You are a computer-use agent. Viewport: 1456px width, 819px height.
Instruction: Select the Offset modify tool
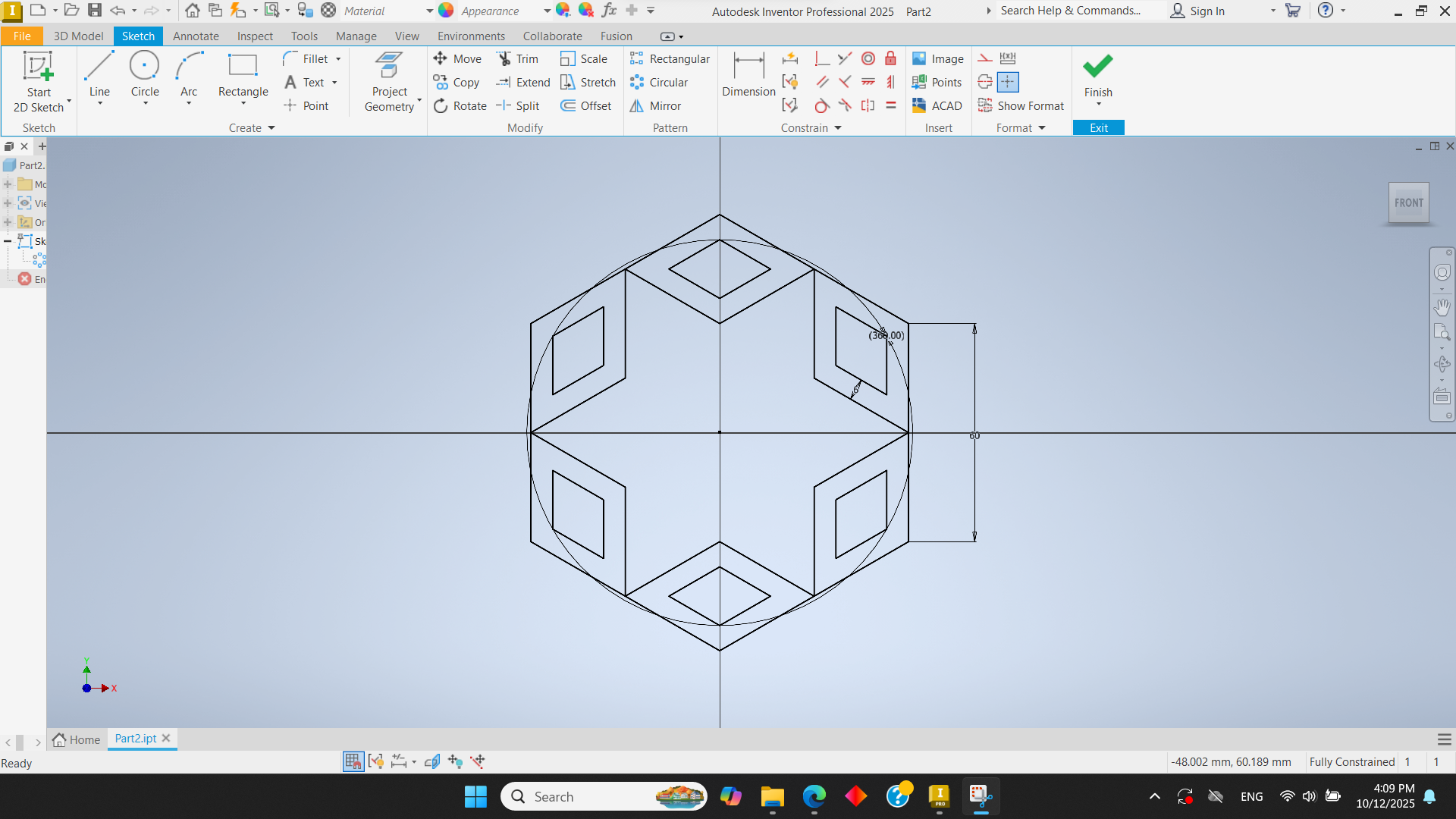click(585, 106)
